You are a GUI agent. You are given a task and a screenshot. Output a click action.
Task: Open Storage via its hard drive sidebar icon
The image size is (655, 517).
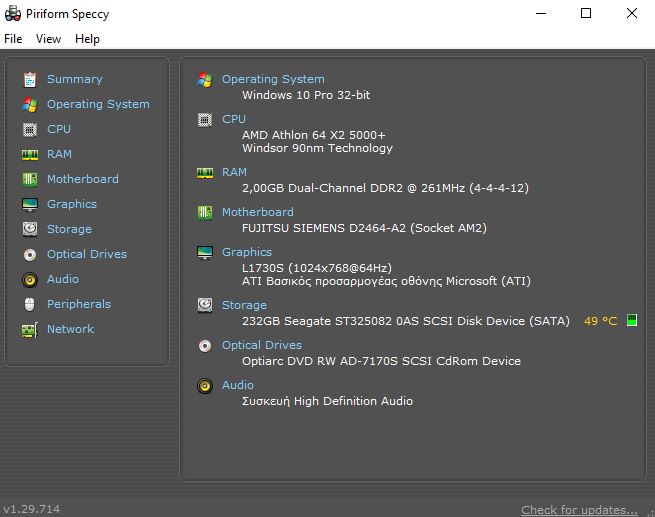click(30, 229)
